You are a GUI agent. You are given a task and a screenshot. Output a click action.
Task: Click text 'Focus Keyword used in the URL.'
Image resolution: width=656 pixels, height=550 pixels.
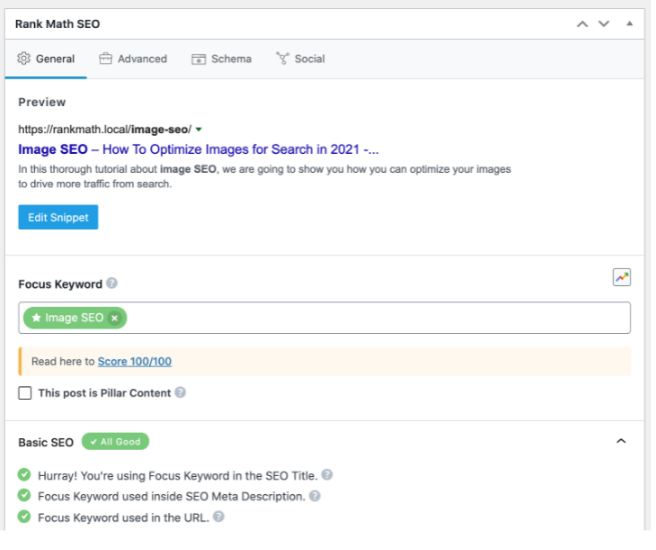pyautogui.click(x=123, y=517)
